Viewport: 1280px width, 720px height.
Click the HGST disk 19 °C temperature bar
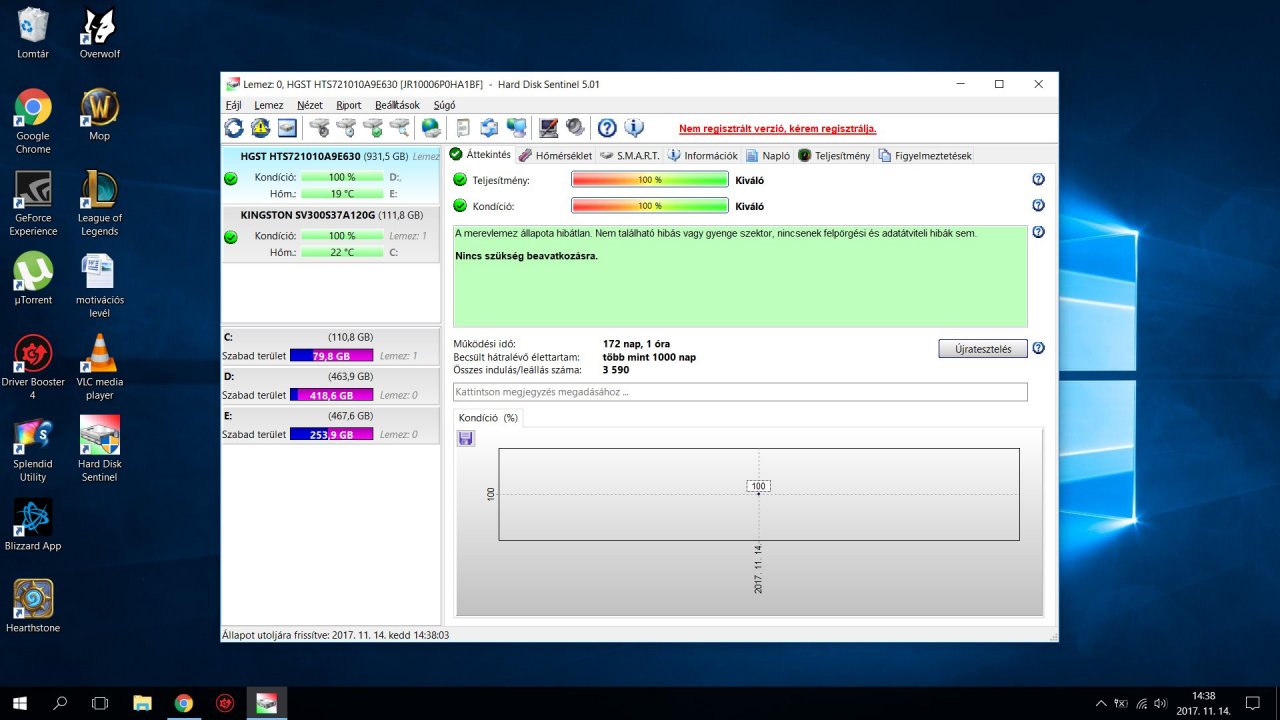(x=342, y=194)
